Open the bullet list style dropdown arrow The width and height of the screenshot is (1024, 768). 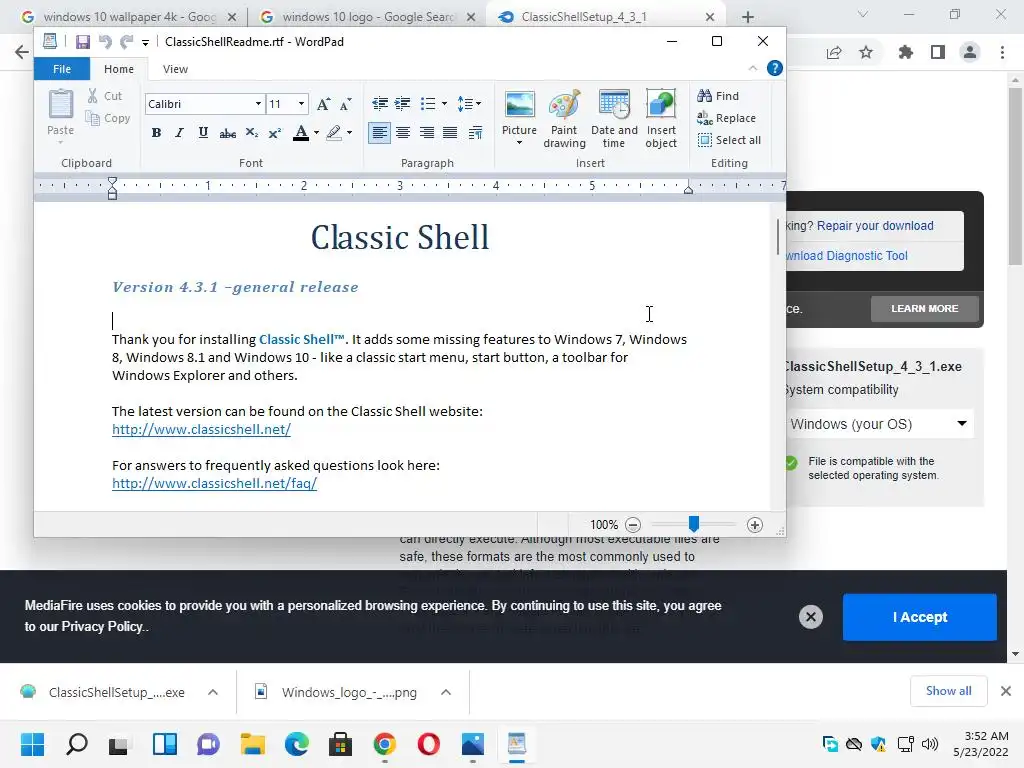point(445,103)
